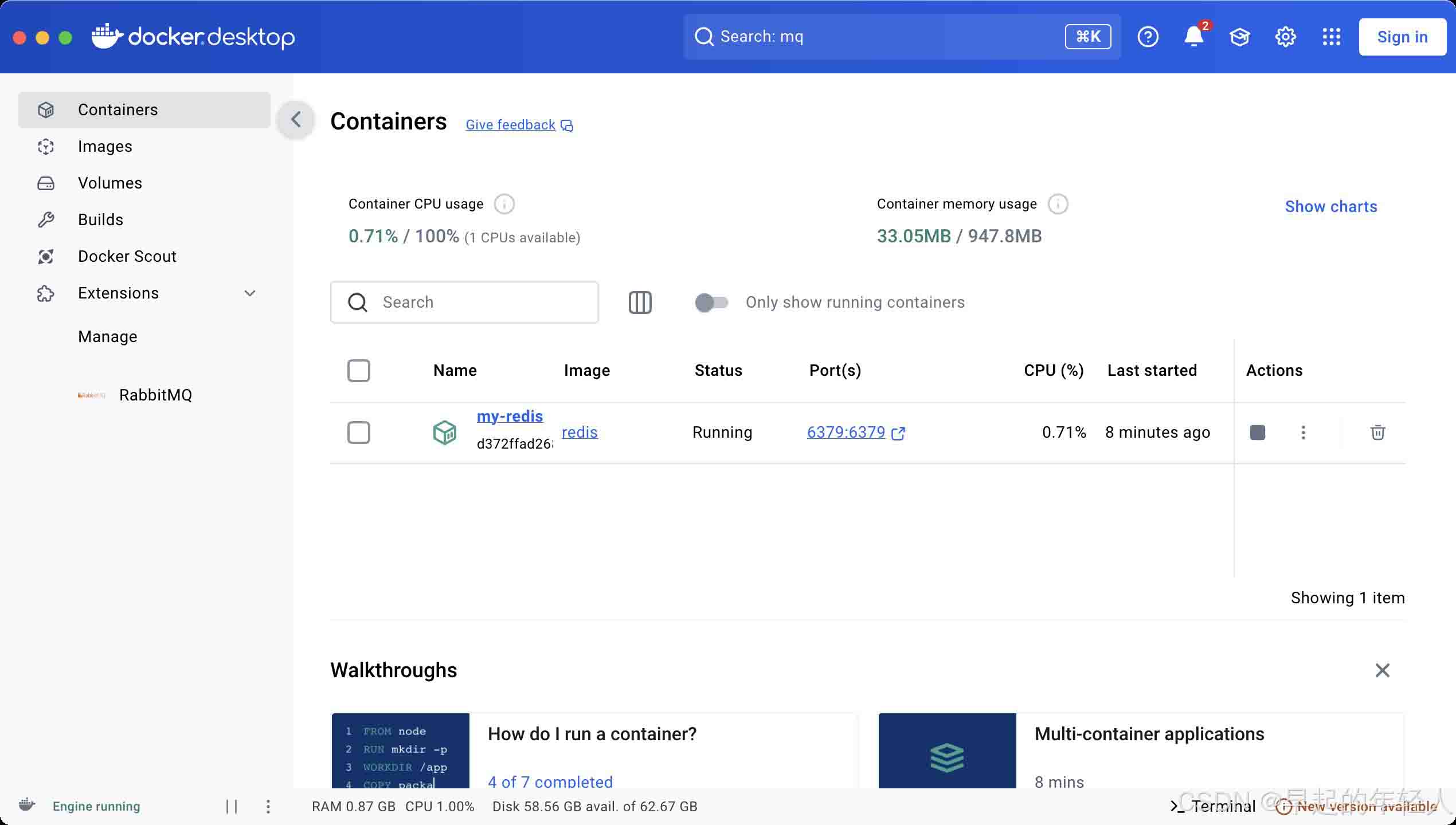Image resolution: width=1456 pixels, height=825 pixels.
Task: Click Engine running status text
Action: (96, 806)
